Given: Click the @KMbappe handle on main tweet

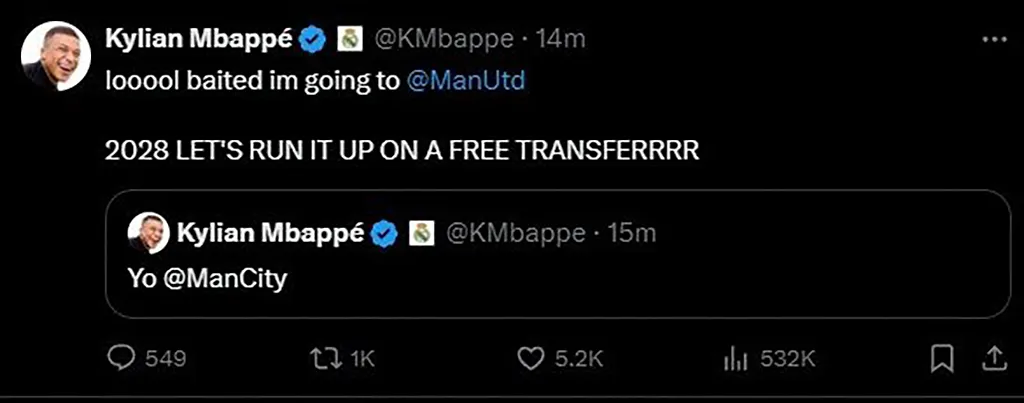Looking at the screenshot, I should click(444, 40).
